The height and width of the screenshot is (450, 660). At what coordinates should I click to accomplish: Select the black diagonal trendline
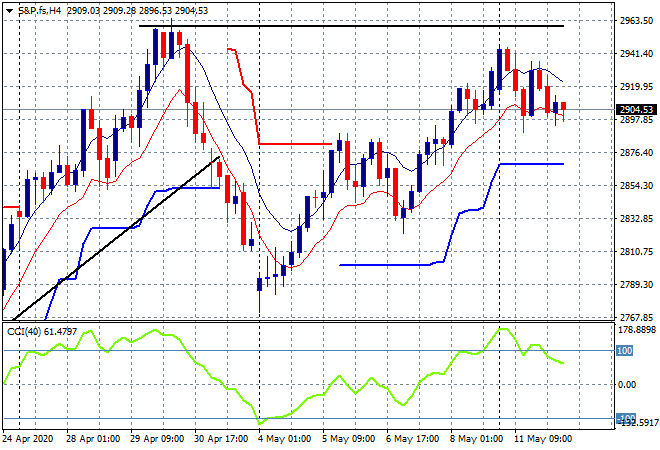pos(116,239)
